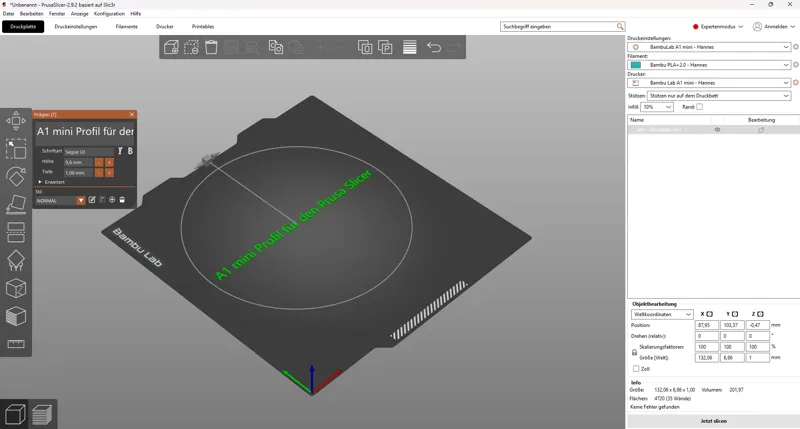The width and height of the screenshot is (800, 429).
Task: Switch to layers preview view icon
Action: [42, 414]
